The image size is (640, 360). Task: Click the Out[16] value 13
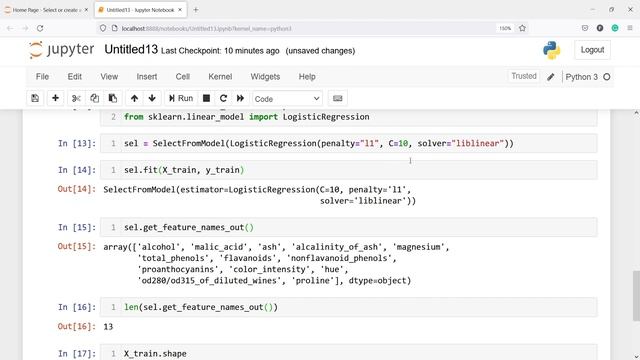108,327
